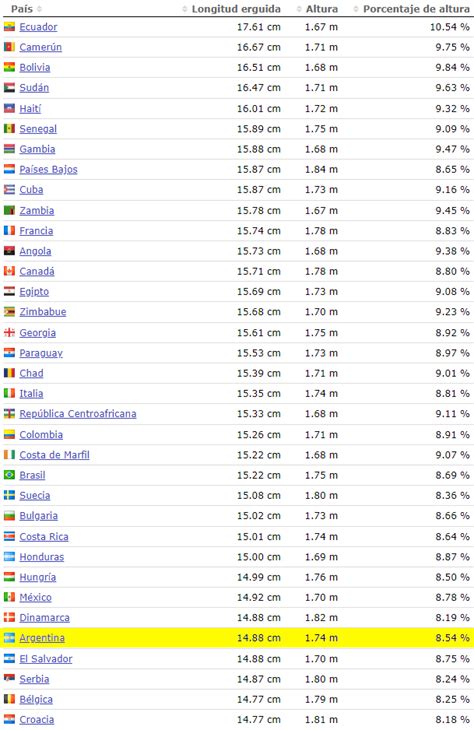Sort by Porcentaje de altura arrows

tap(356, 9)
